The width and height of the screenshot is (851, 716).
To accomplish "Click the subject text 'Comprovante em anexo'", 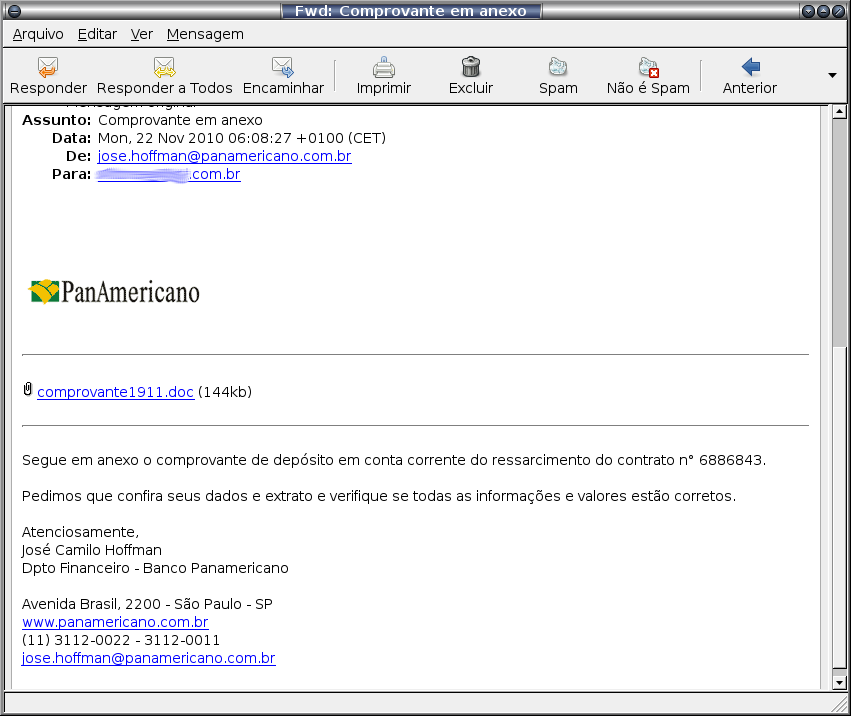I will pyautogui.click(x=180, y=120).
